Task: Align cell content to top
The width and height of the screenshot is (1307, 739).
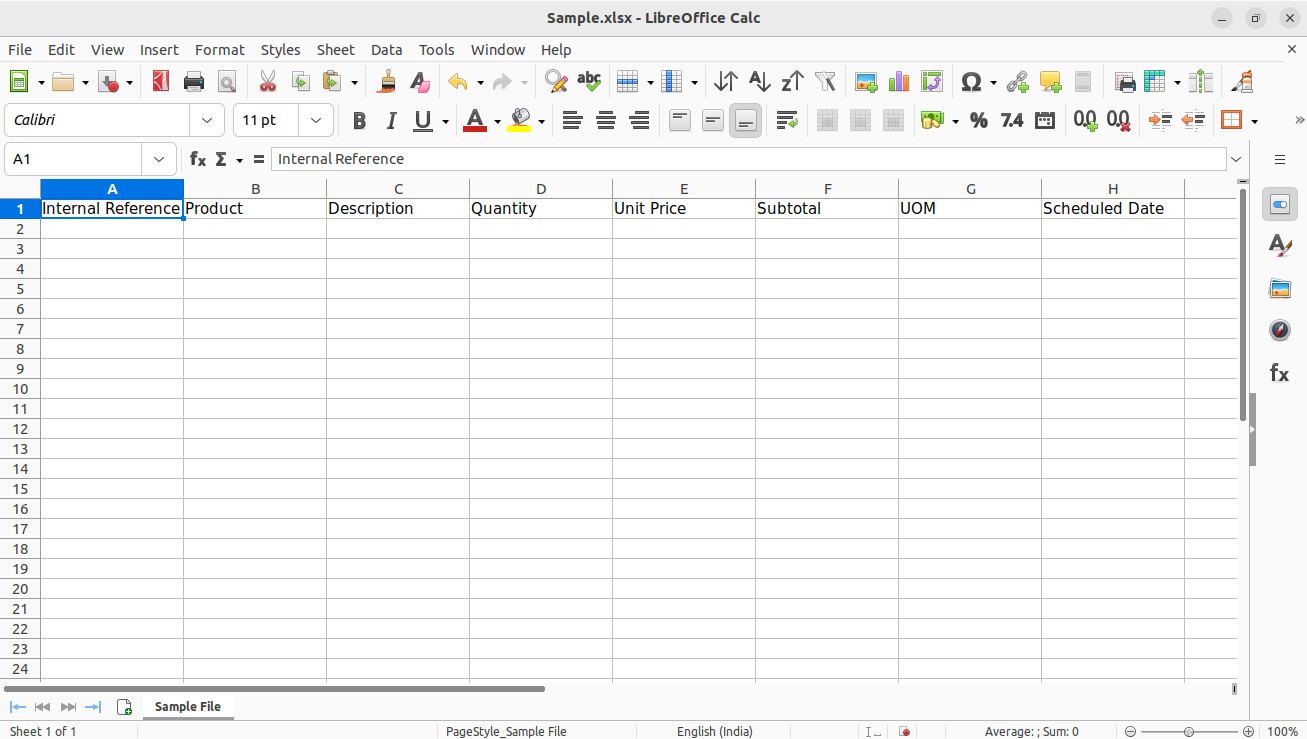Action: [x=680, y=121]
